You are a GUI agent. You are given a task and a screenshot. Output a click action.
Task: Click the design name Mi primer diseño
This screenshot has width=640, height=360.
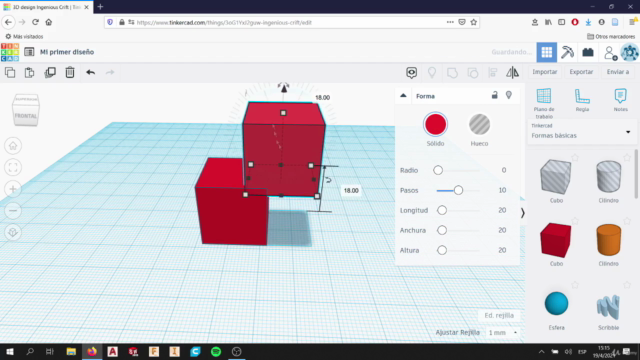pyautogui.click(x=67, y=52)
